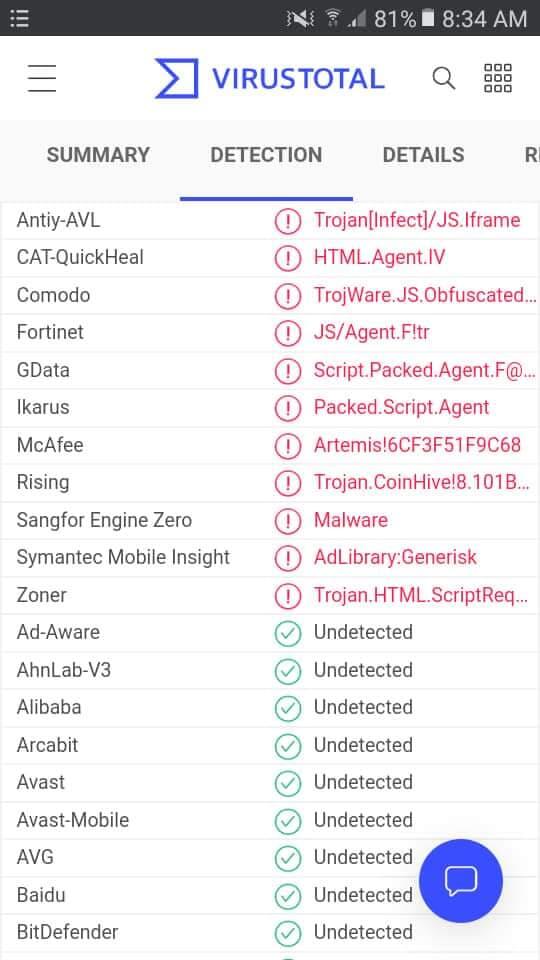Image resolution: width=540 pixels, height=960 pixels.
Task: Select the BitDefender engine row
Action: tap(270, 932)
